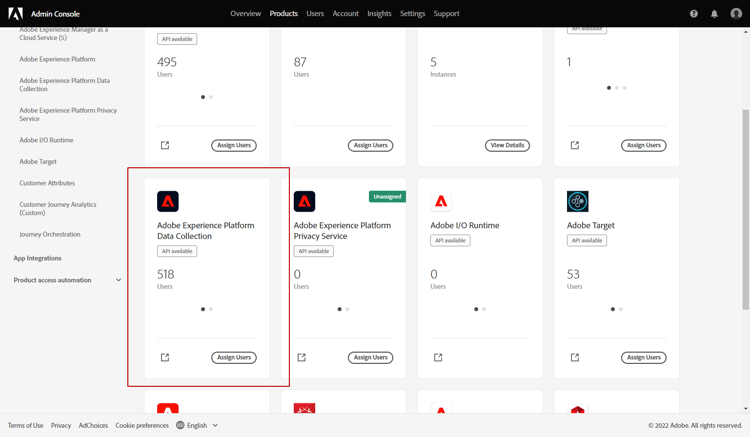Viewport: 750px width, 437px height.
Task: Assign Users for Adobe Target
Action: coord(644,358)
